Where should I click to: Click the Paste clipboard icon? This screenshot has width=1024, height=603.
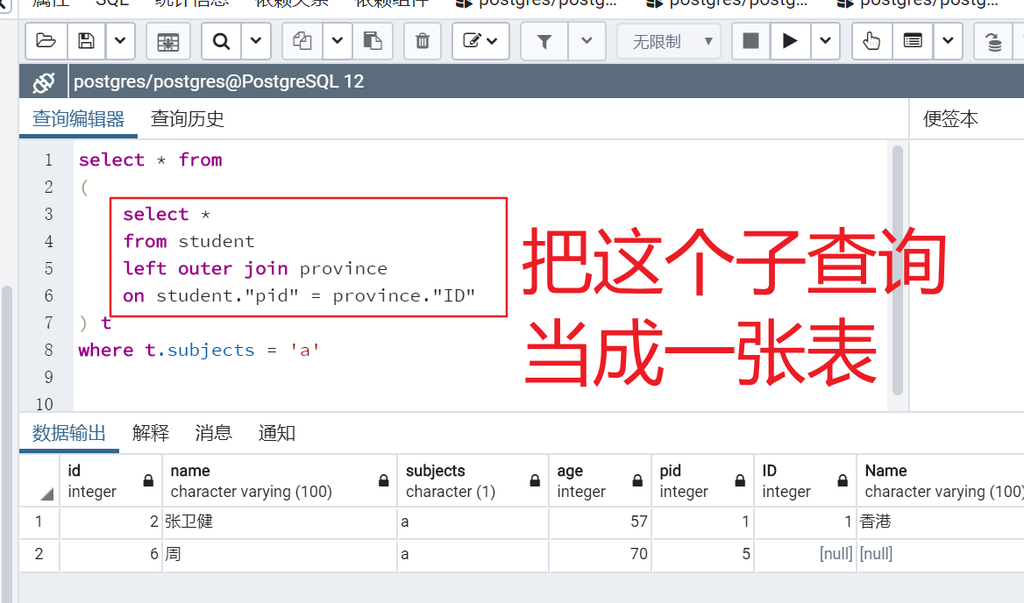click(372, 41)
